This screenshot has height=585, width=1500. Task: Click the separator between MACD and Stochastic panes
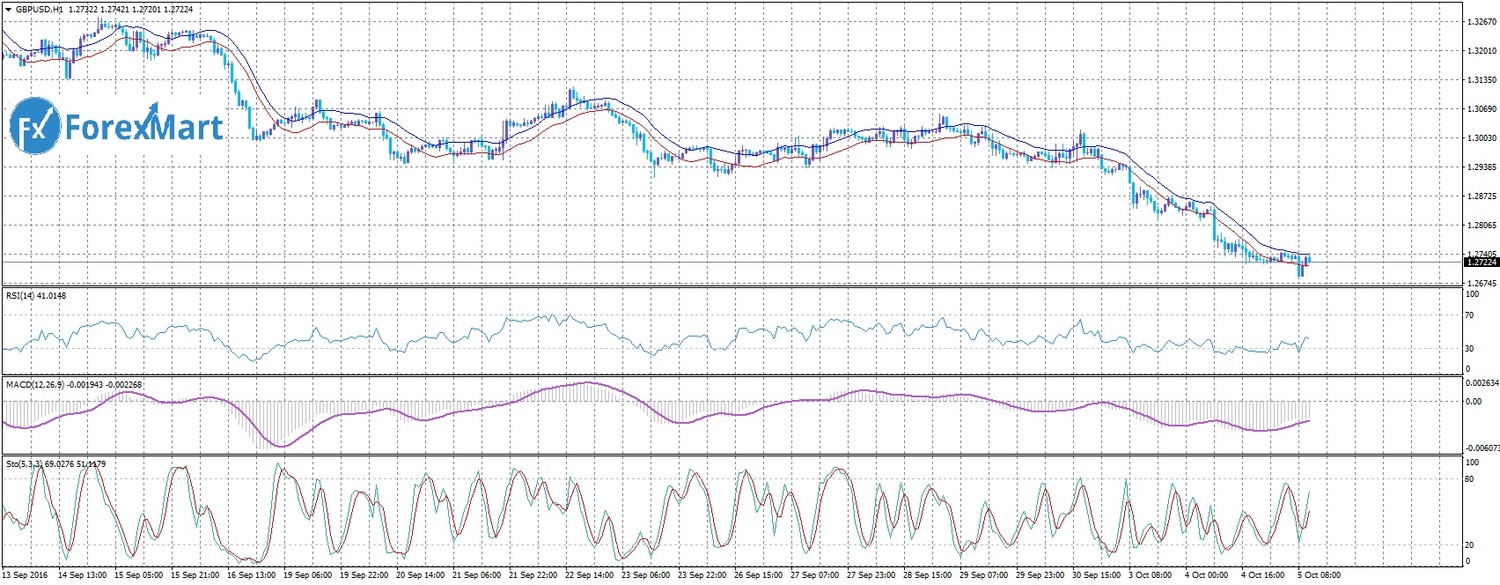[730, 455]
